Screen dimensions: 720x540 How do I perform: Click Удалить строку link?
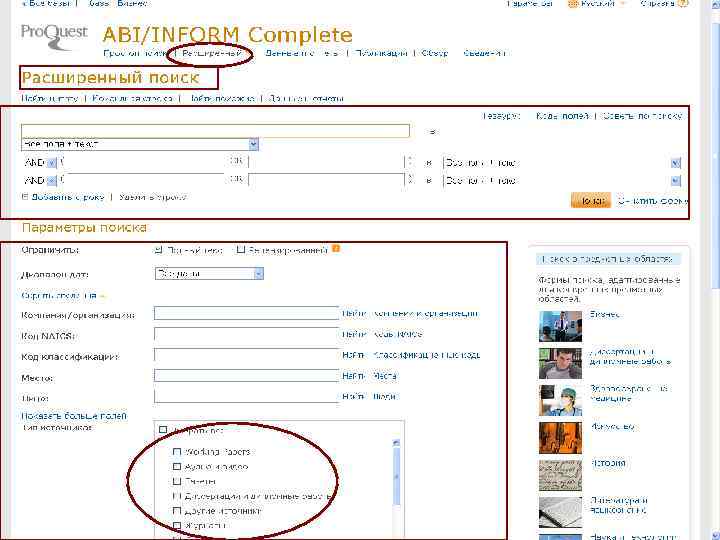[x=153, y=197]
